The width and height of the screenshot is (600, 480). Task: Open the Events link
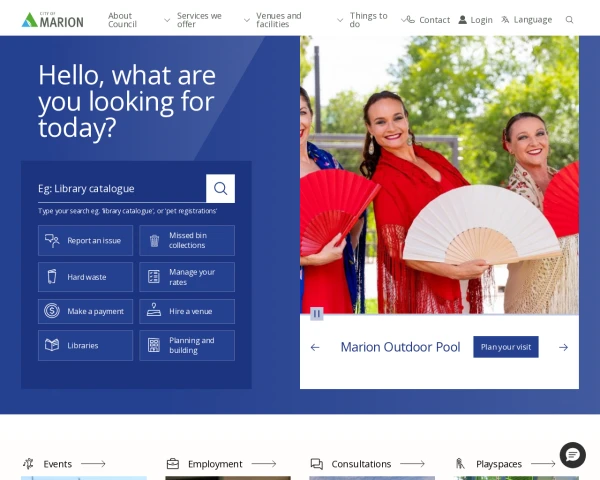58,464
